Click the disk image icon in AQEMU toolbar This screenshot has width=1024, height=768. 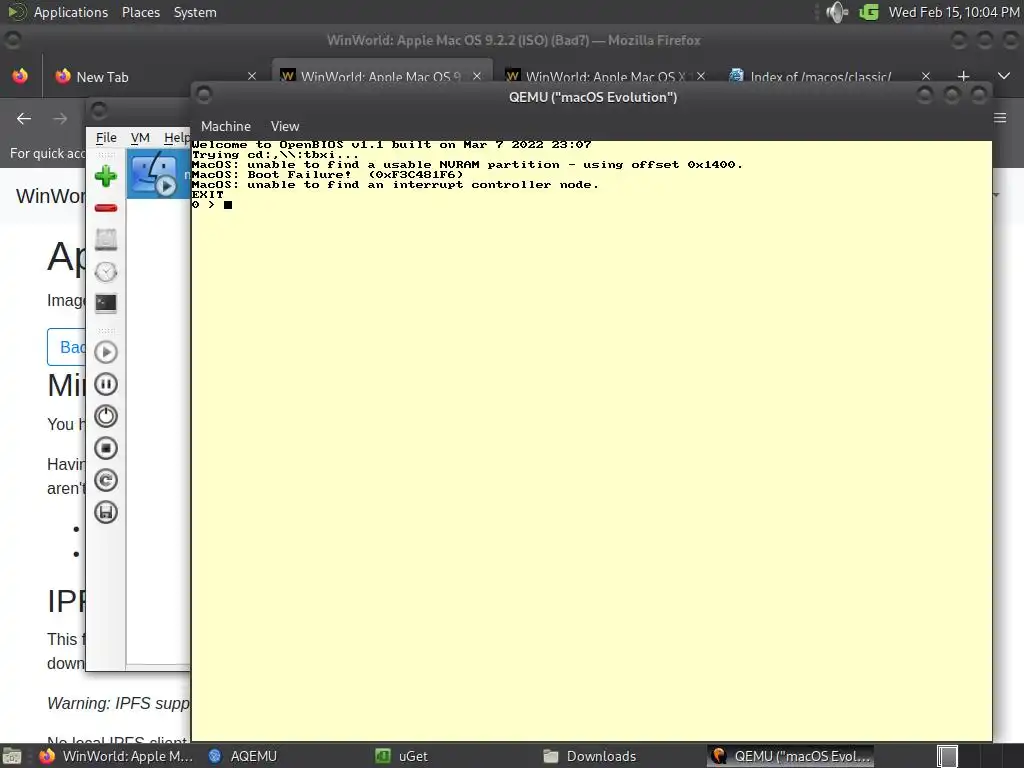click(106, 240)
